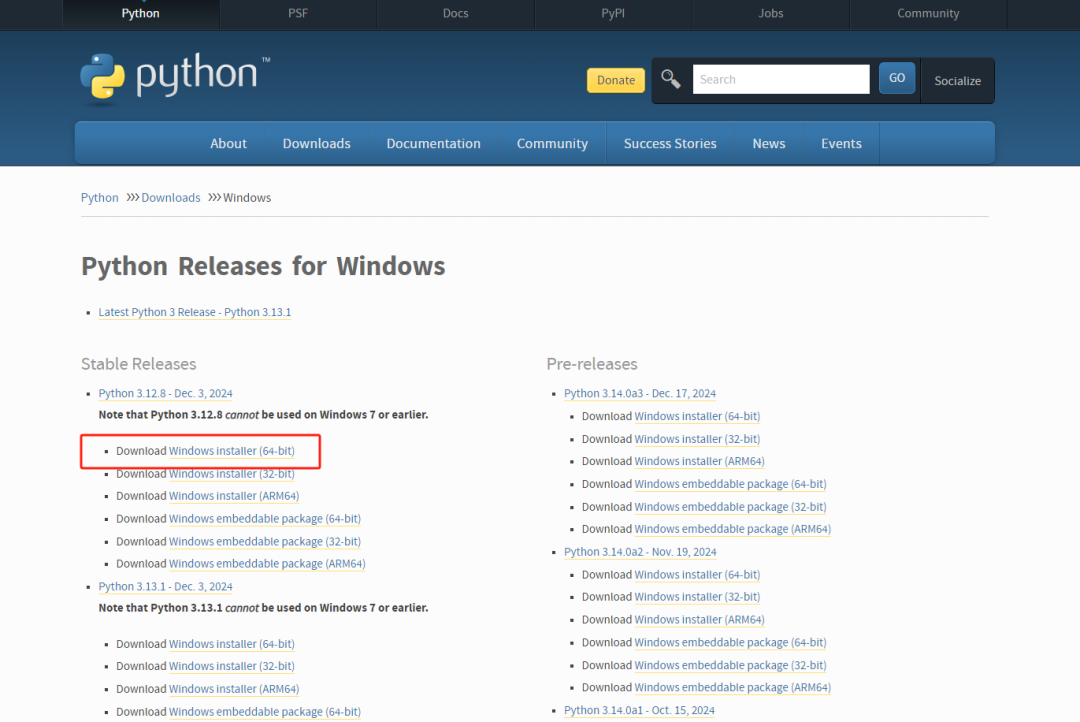The height and width of the screenshot is (722, 1080).
Task: Click inside the Search input field
Action: coord(780,78)
